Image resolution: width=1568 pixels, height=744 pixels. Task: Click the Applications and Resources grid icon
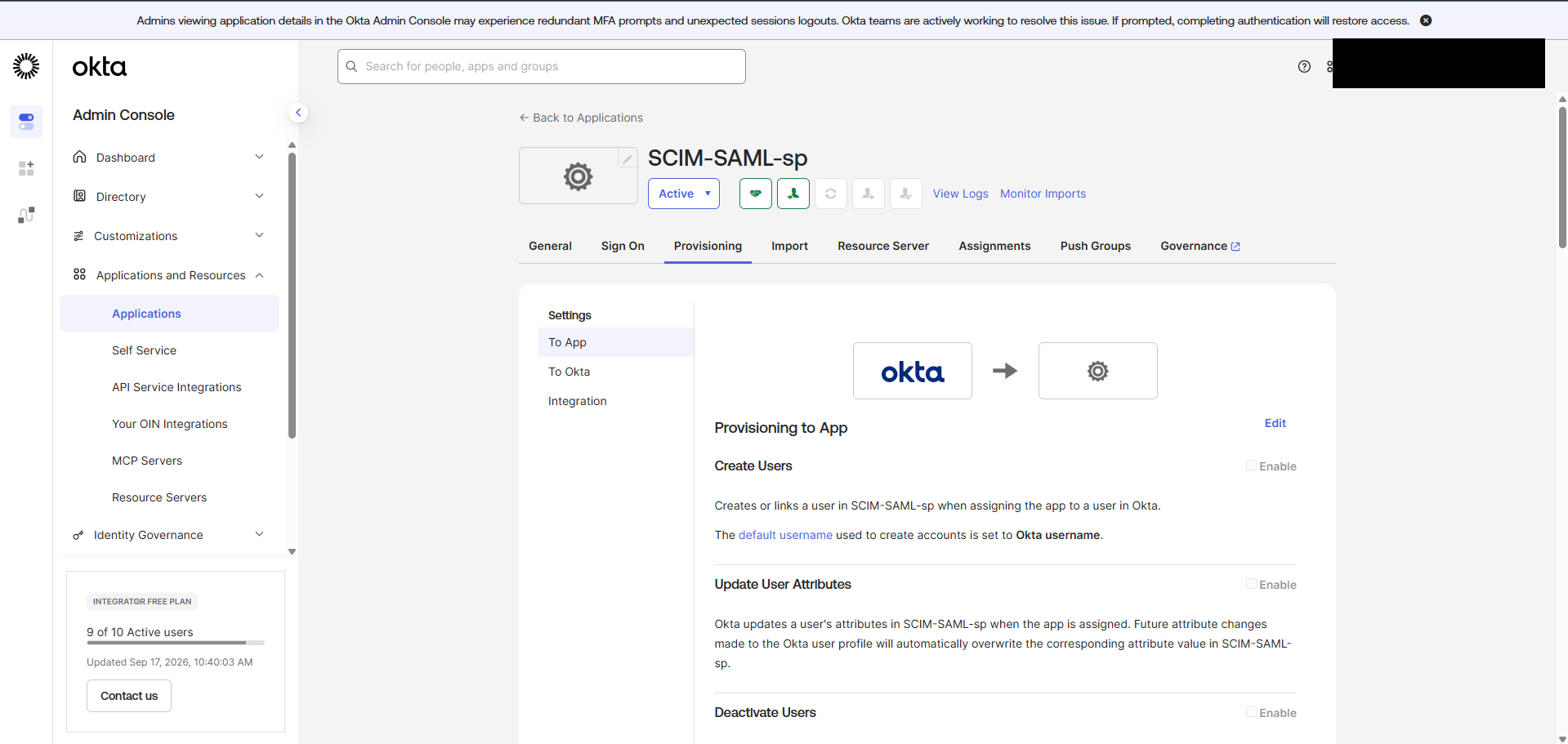(x=79, y=274)
